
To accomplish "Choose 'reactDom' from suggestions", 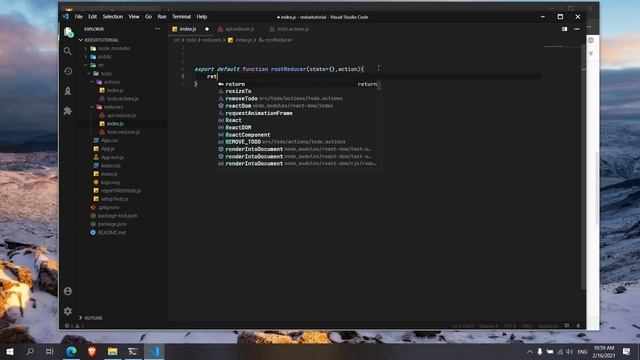I will 298,106.
